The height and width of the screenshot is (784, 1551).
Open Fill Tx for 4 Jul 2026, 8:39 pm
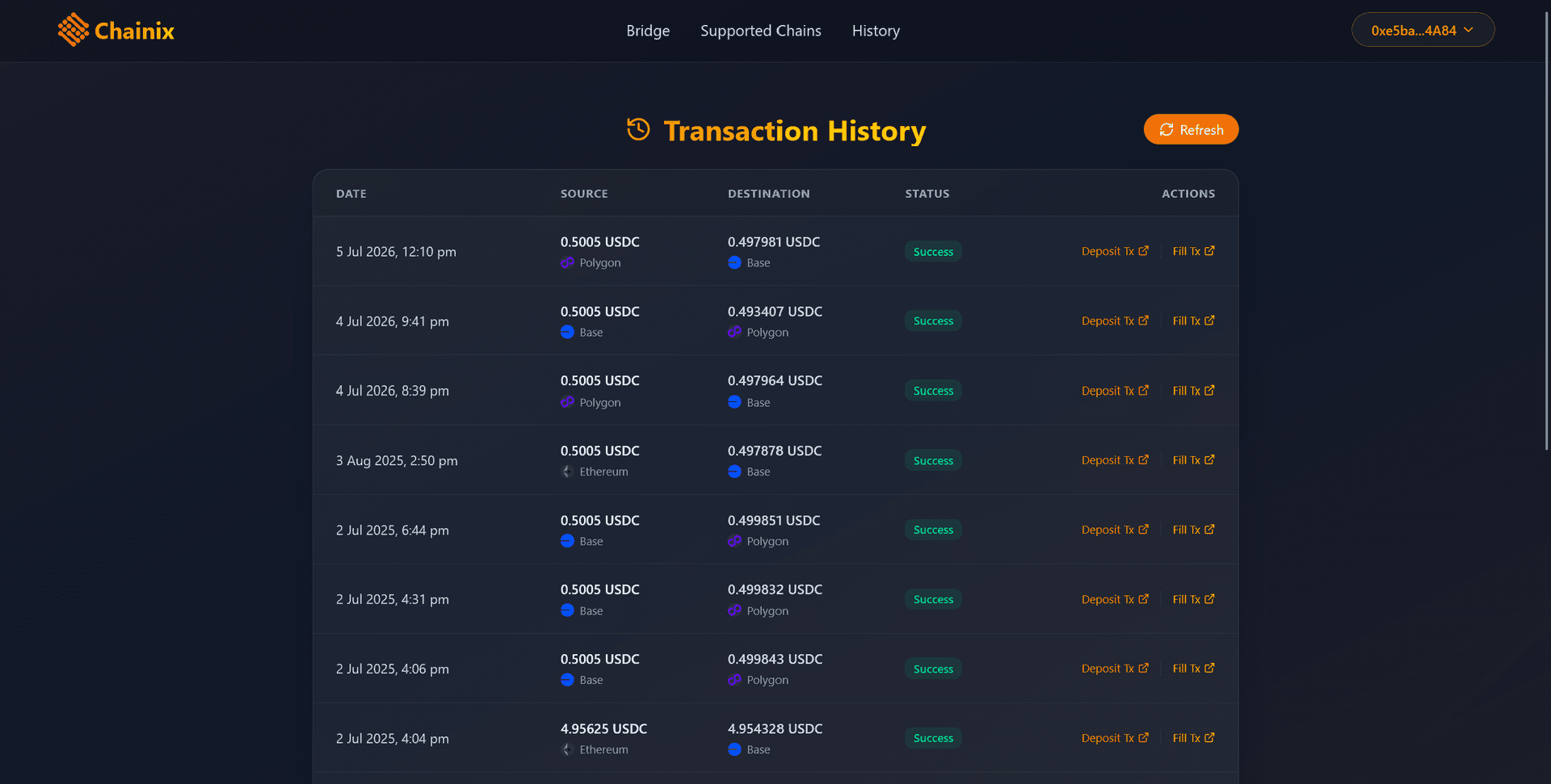(1193, 390)
